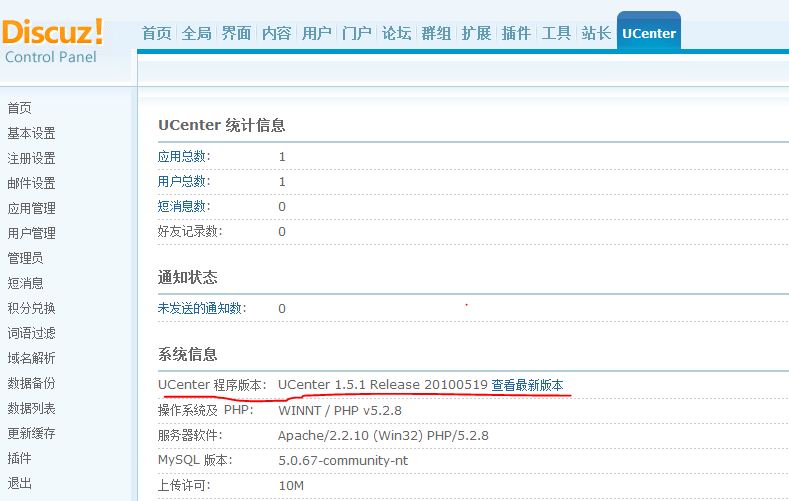The width and height of the screenshot is (789, 501).
Task: Click the 应用总数 statistics link
Action: coord(184,156)
